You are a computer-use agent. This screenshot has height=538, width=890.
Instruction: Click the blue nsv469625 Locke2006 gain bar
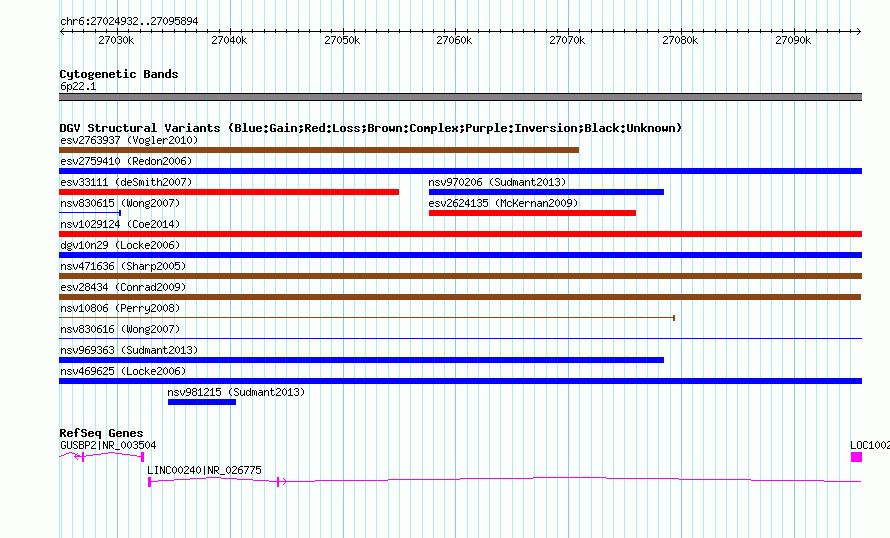460,381
